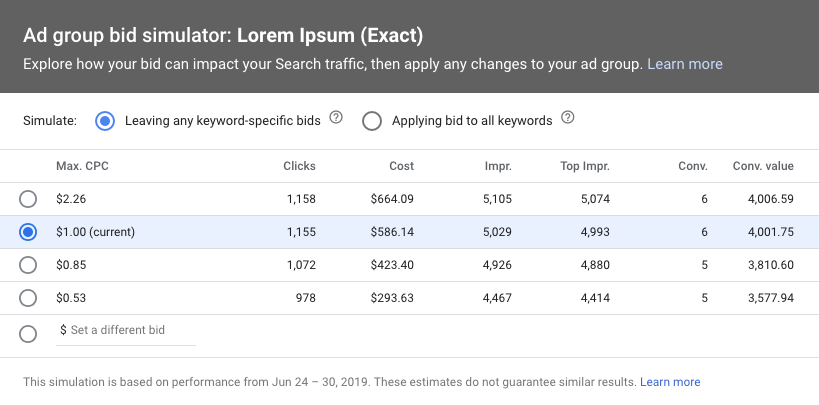Click help icon beside keyword-specific bids option
This screenshot has height=405, width=819.
(x=336, y=118)
